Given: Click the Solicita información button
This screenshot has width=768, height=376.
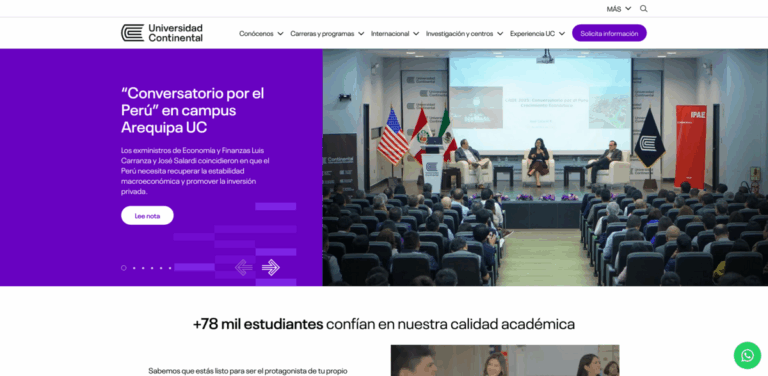Looking at the screenshot, I should click(609, 33).
